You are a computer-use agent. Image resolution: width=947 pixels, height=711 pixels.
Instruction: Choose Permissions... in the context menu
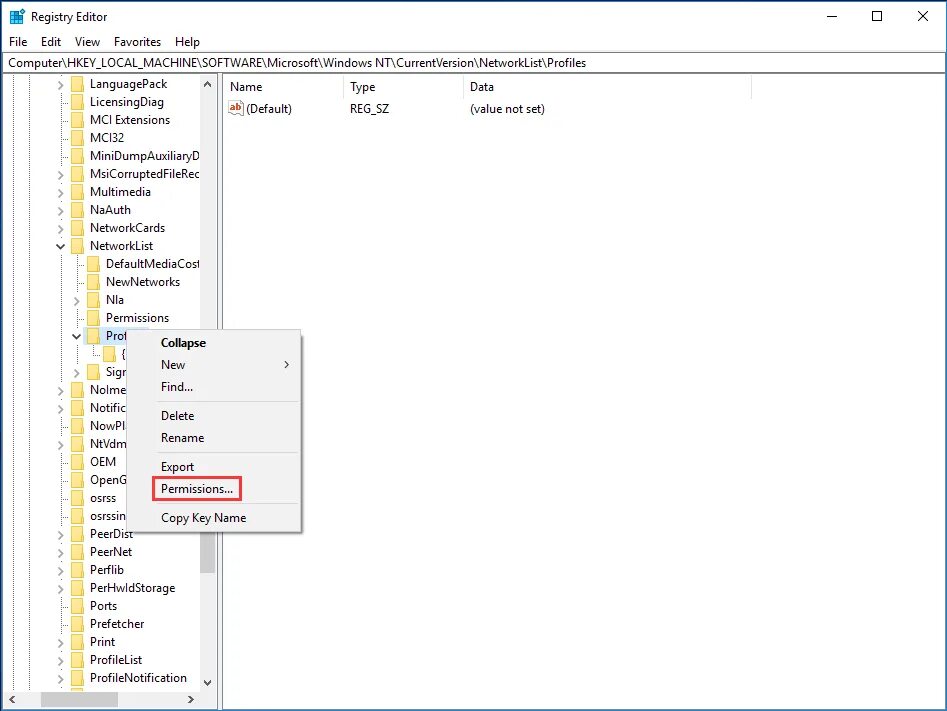[x=197, y=489]
